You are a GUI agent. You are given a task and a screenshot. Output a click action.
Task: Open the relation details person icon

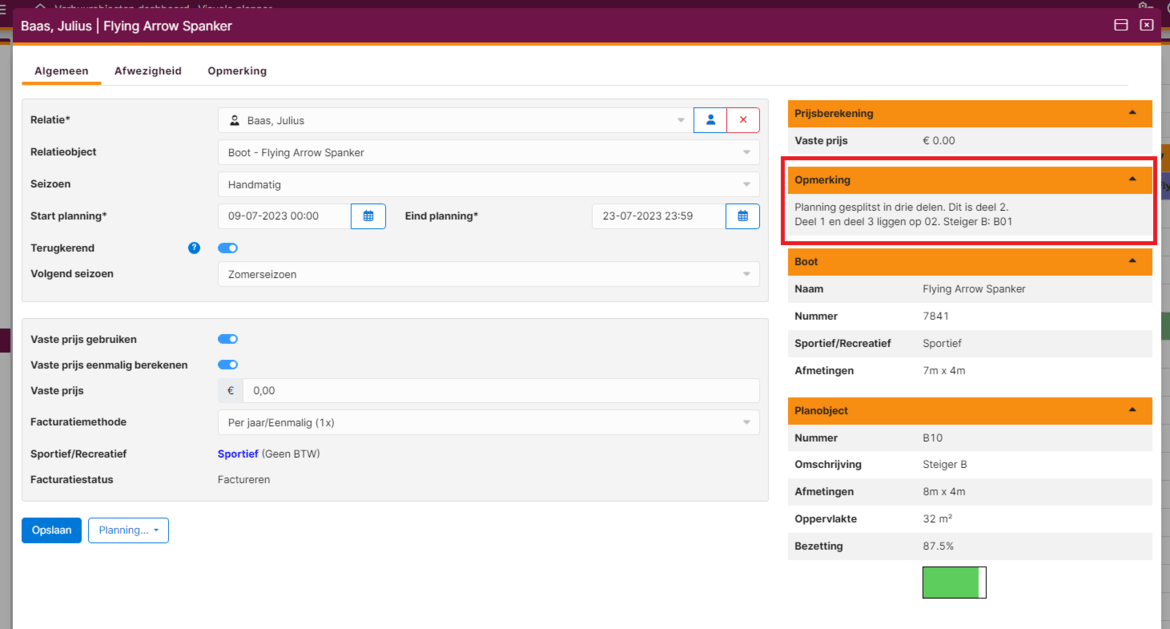click(x=710, y=120)
